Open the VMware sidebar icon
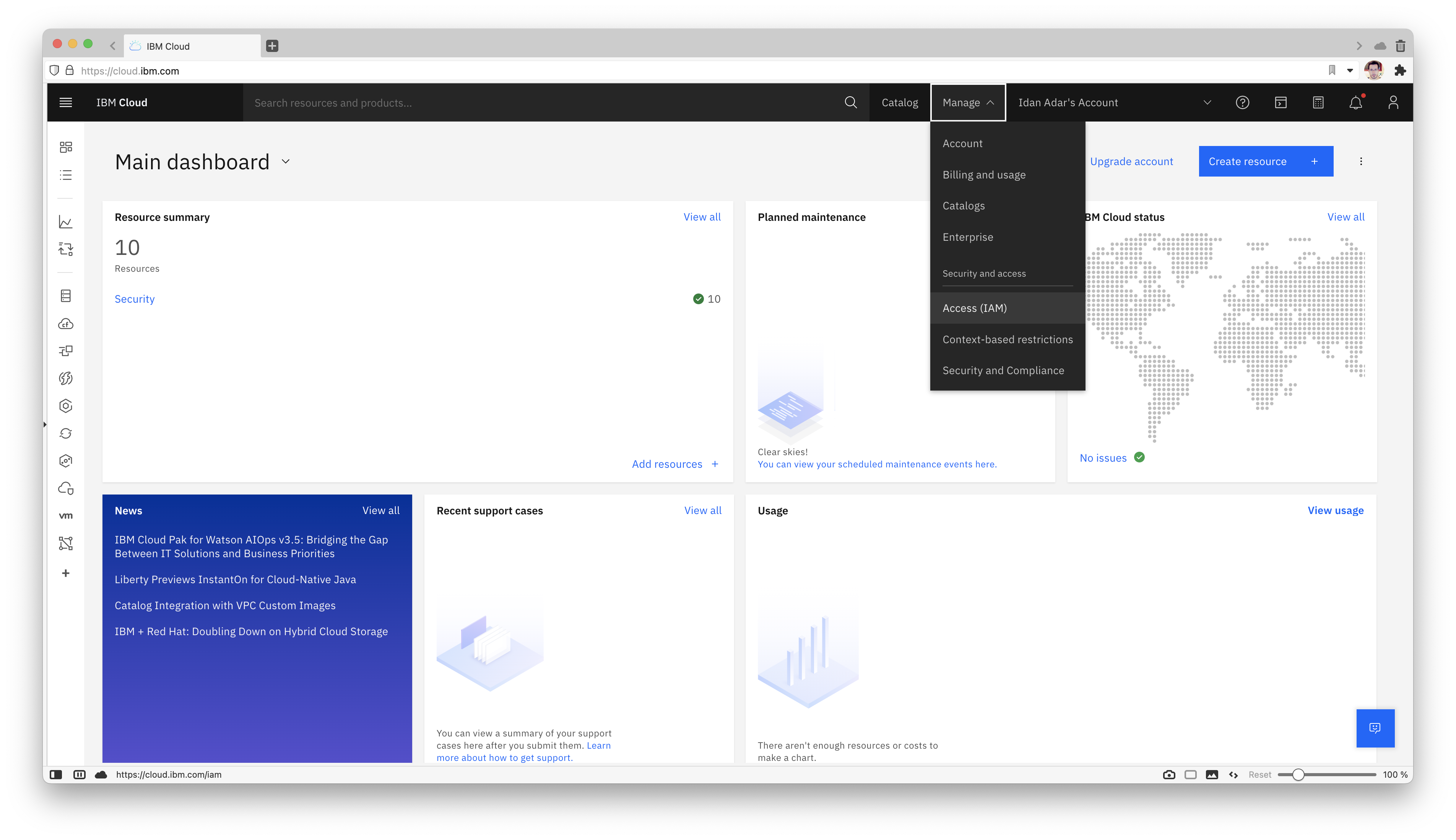This screenshot has width=1456, height=840. (66, 516)
